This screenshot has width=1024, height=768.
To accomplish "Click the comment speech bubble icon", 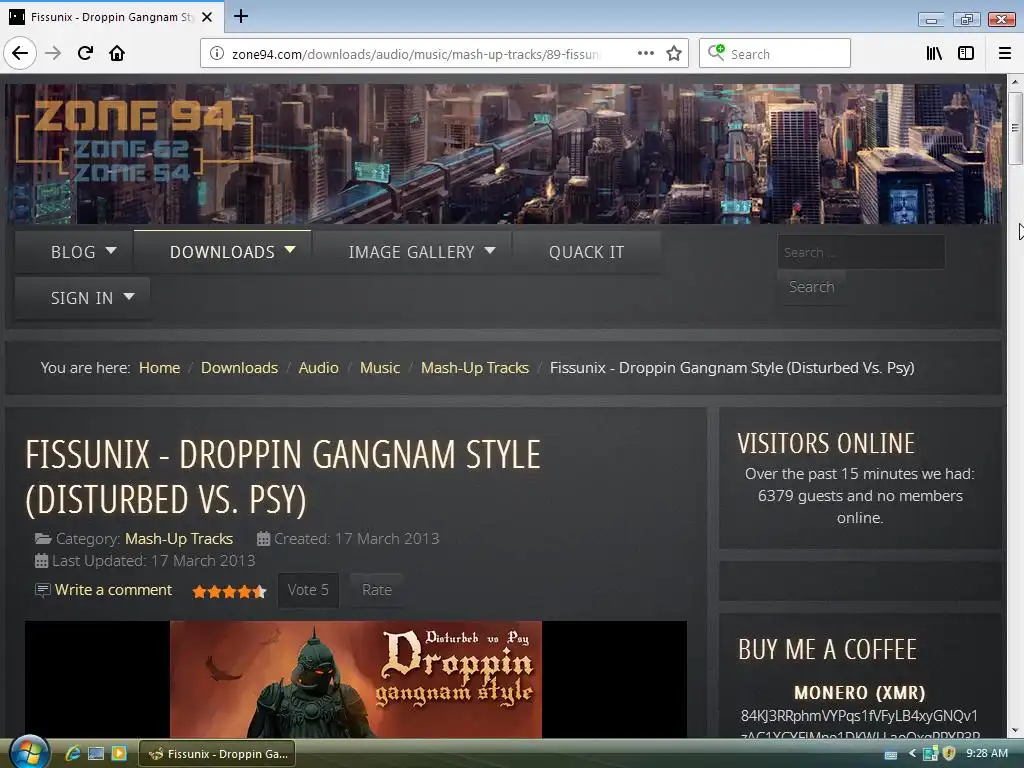I will point(42,590).
